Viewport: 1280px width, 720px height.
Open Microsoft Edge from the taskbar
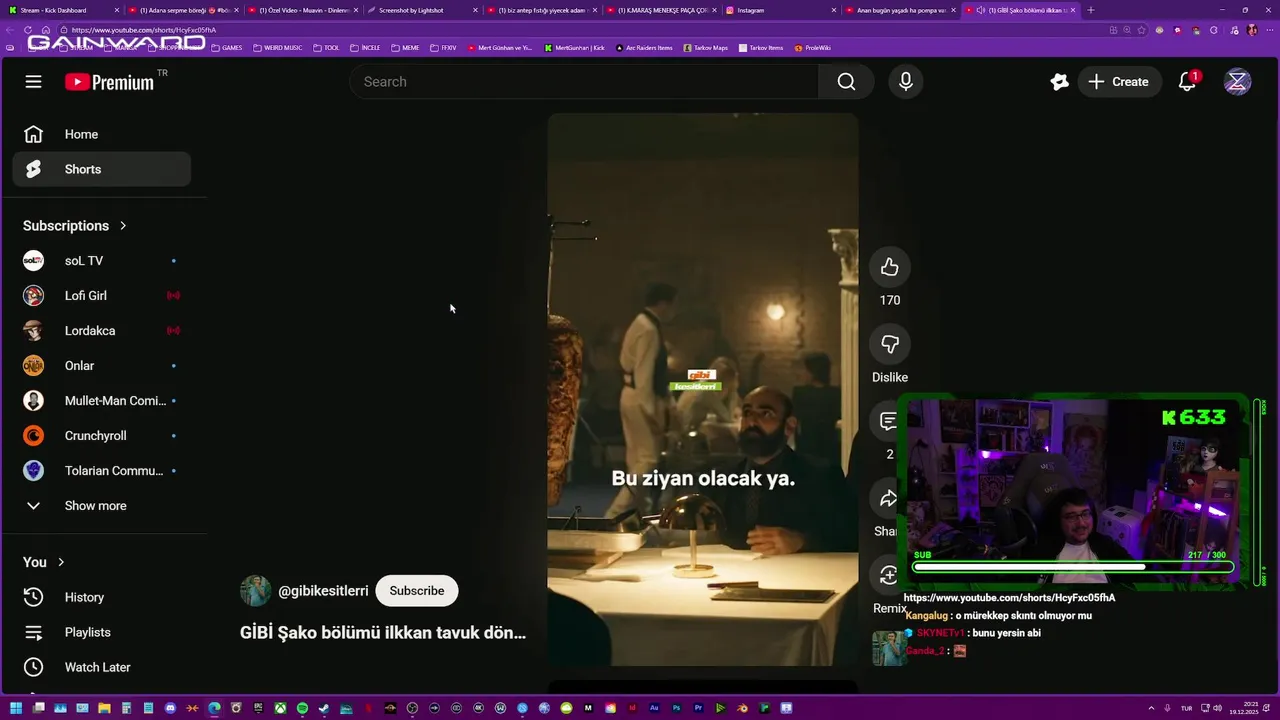pos(214,708)
